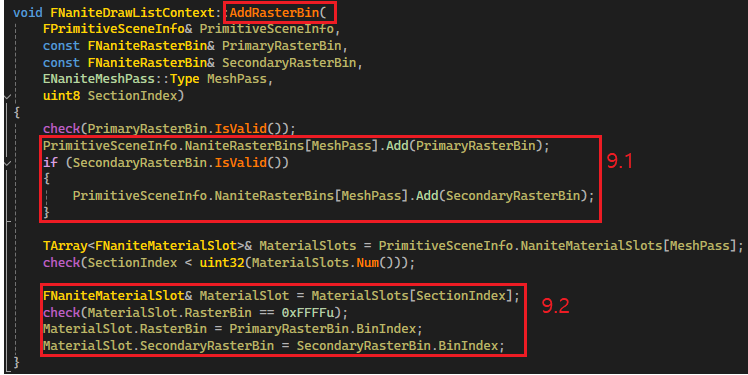
Task: Click PrimaryRasterBin parameter name in the signature
Action: click(281, 46)
